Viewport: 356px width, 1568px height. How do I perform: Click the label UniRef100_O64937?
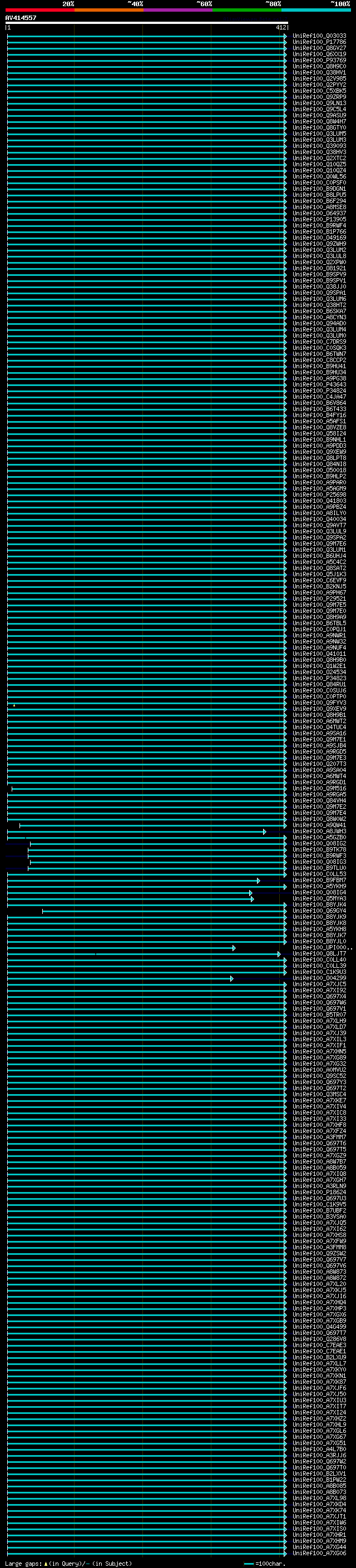point(319,213)
